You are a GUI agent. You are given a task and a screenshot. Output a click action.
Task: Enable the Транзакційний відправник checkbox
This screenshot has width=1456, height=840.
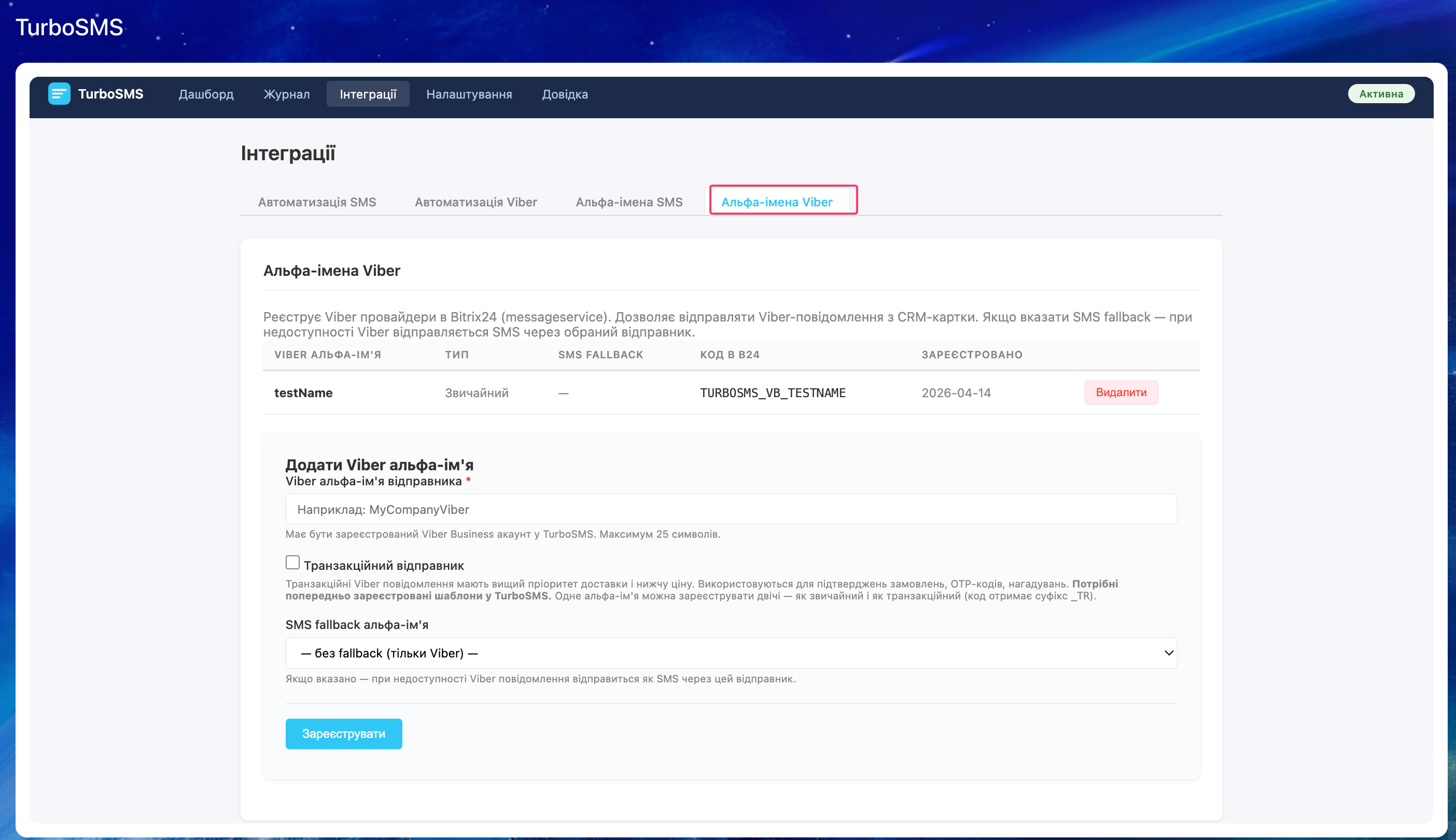(292, 563)
